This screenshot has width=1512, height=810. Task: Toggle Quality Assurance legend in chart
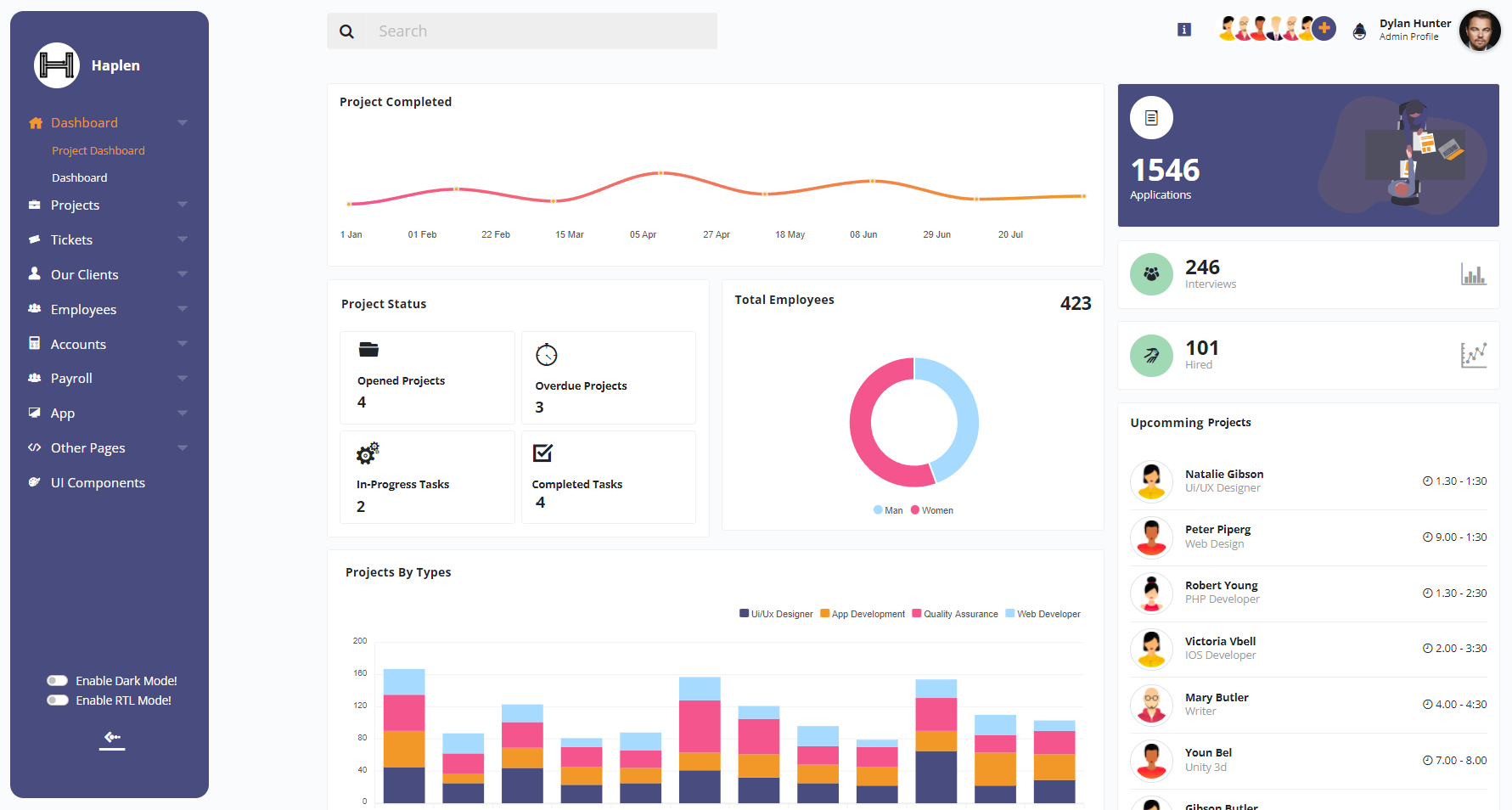click(954, 614)
